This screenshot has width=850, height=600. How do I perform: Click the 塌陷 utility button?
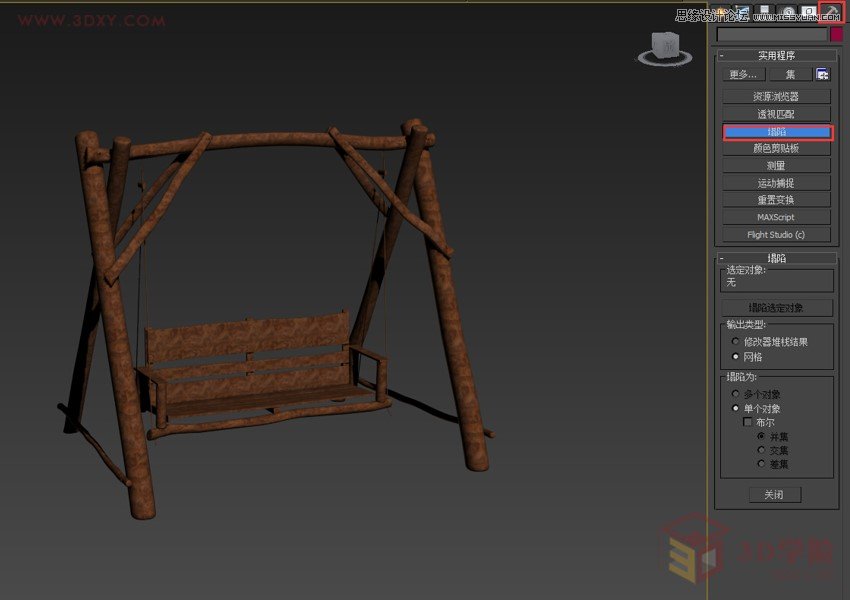click(x=777, y=132)
